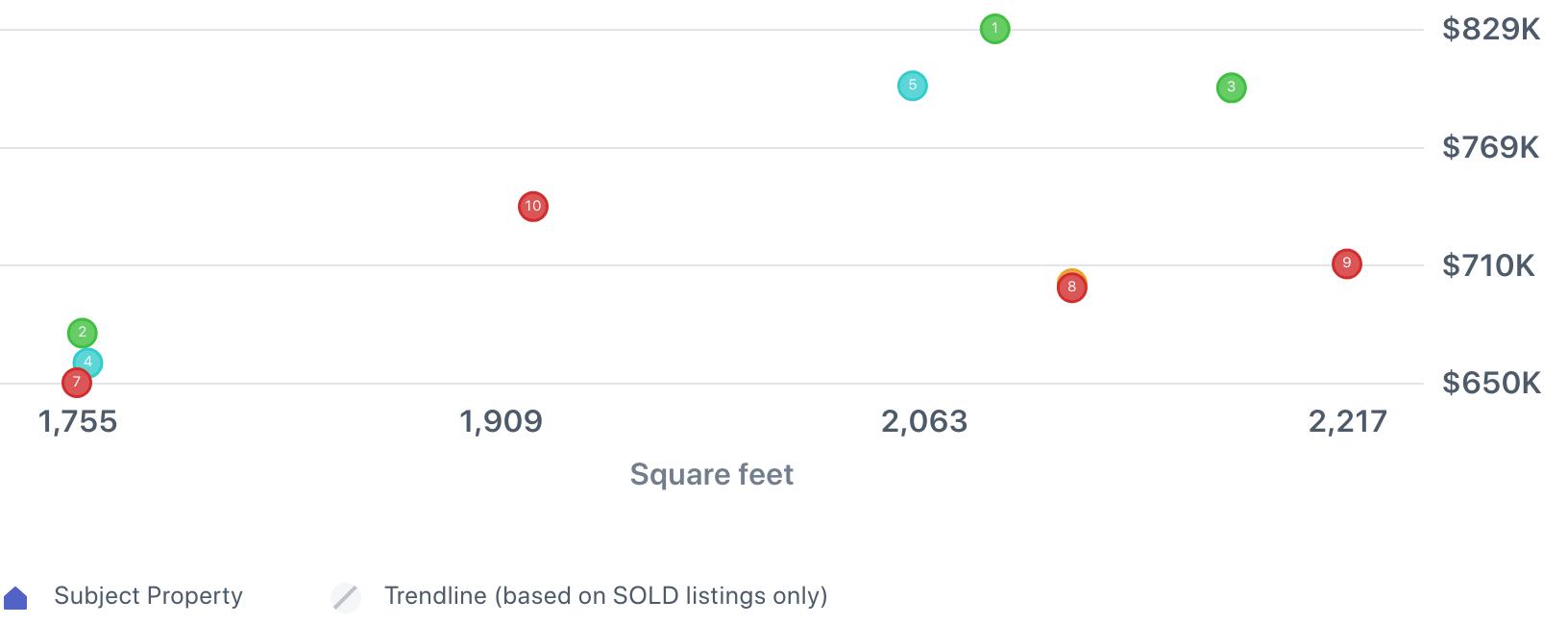Click the $769K price axis label

pyautogui.click(x=1490, y=147)
